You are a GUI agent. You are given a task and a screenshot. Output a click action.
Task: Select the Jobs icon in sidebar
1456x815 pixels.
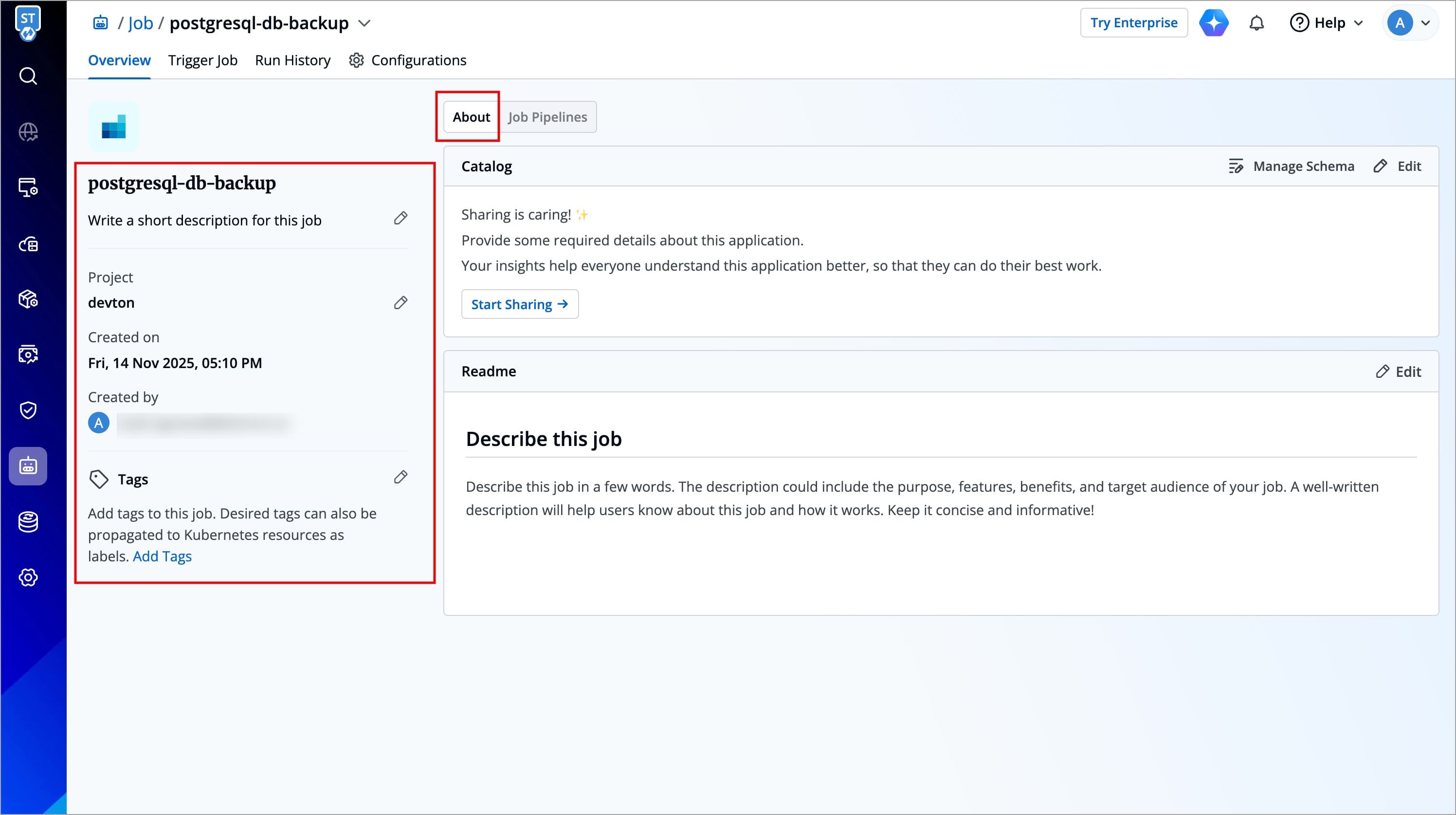point(28,466)
